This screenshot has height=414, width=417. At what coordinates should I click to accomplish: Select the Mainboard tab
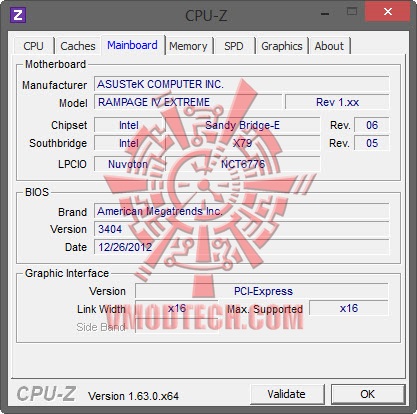(x=132, y=45)
